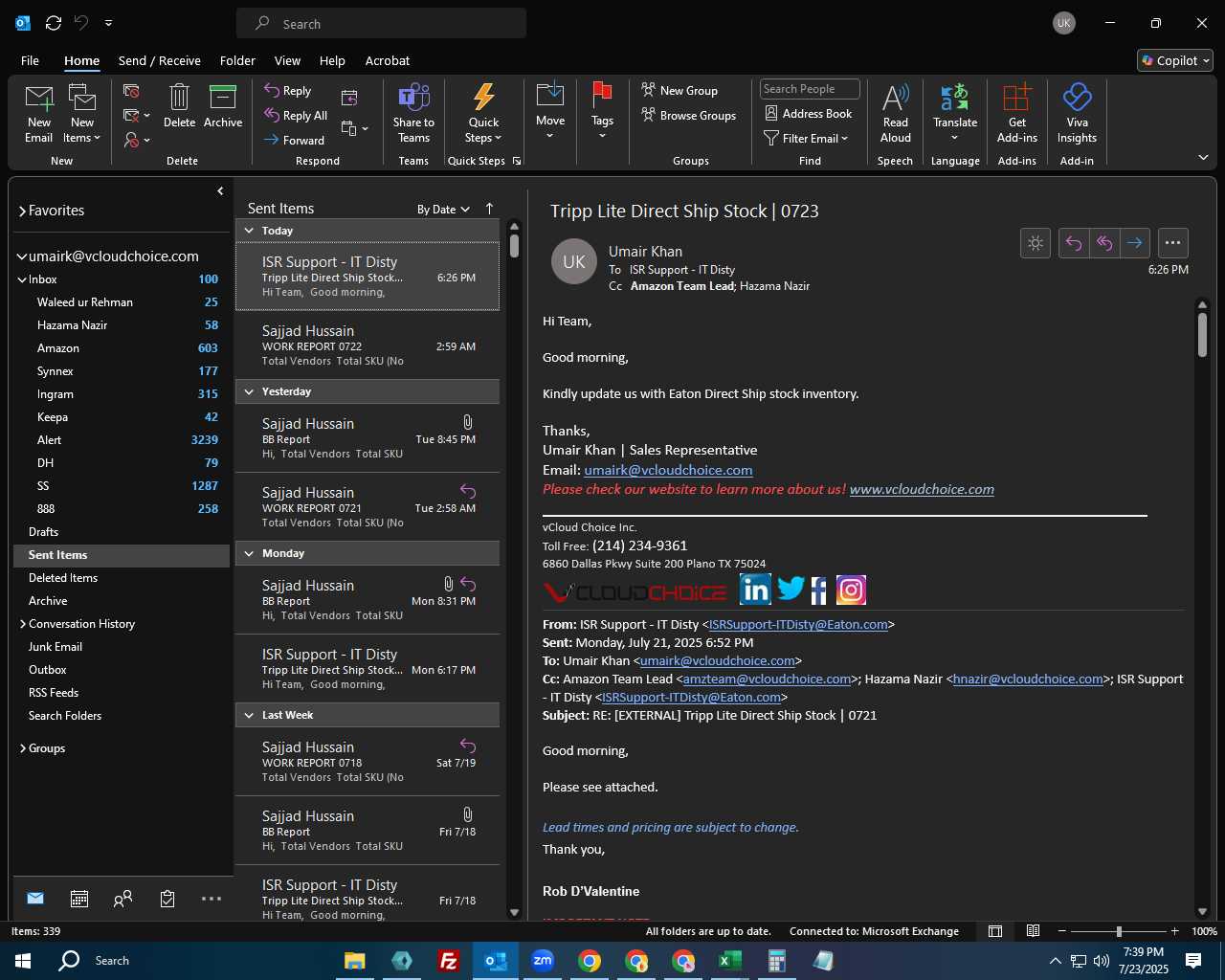Click Reply All button in ribbon
The height and width of the screenshot is (980, 1225).
click(x=296, y=116)
